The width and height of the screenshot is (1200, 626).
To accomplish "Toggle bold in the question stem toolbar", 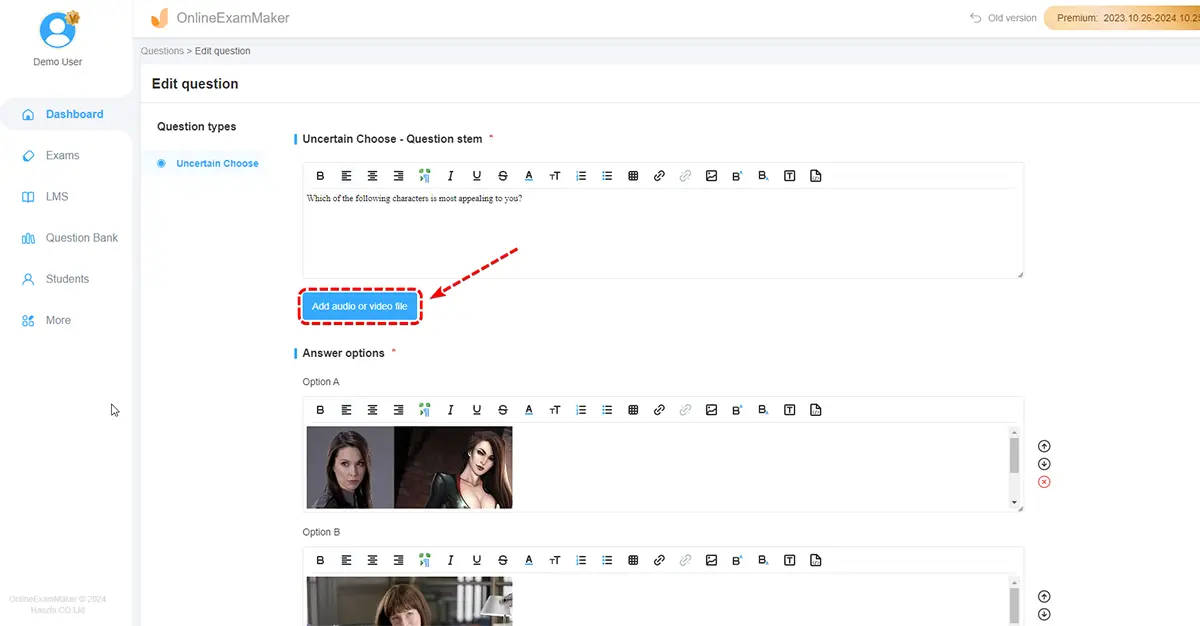I will [321, 176].
